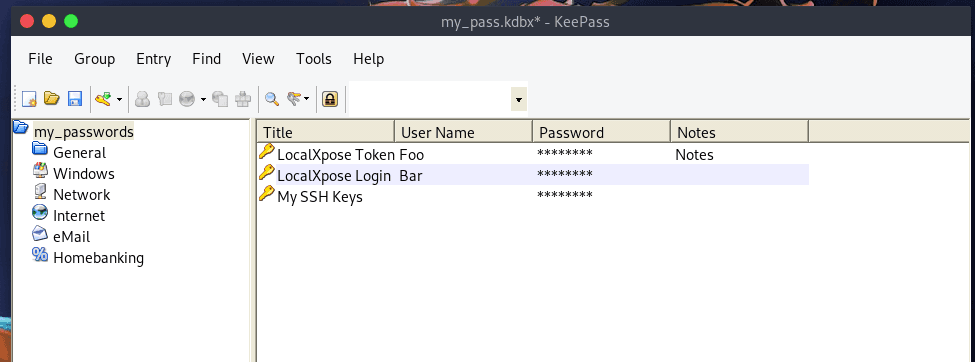
Task: Select the LocalXpose Token entry
Action: point(336,155)
